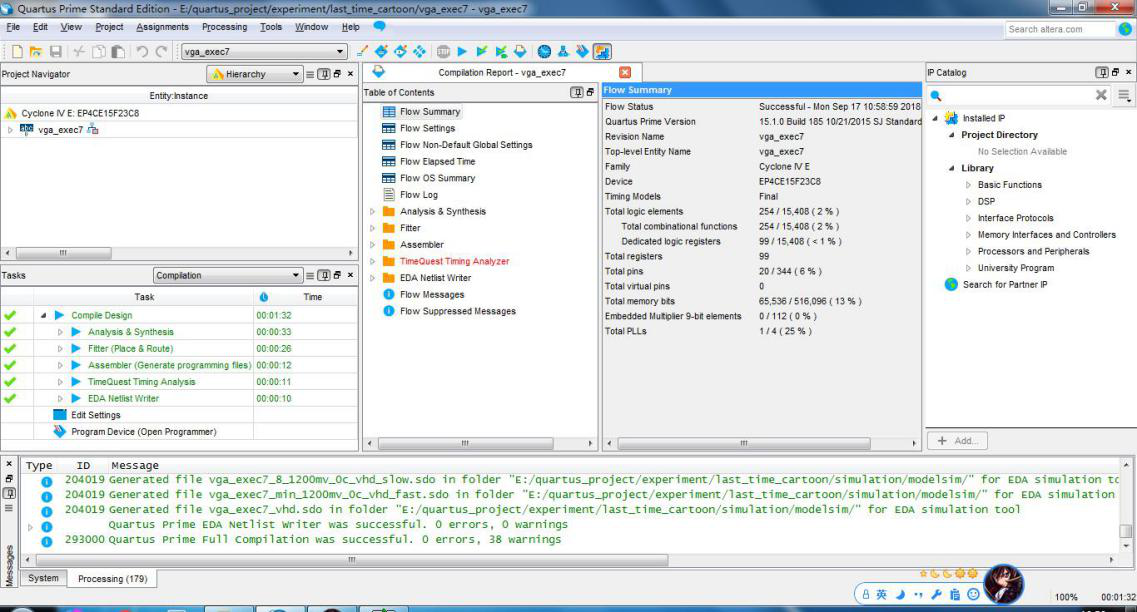Click the anime avatar in the system tray
The image size is (1137, 612).
pyautogui.click(x=1004, y=584)
